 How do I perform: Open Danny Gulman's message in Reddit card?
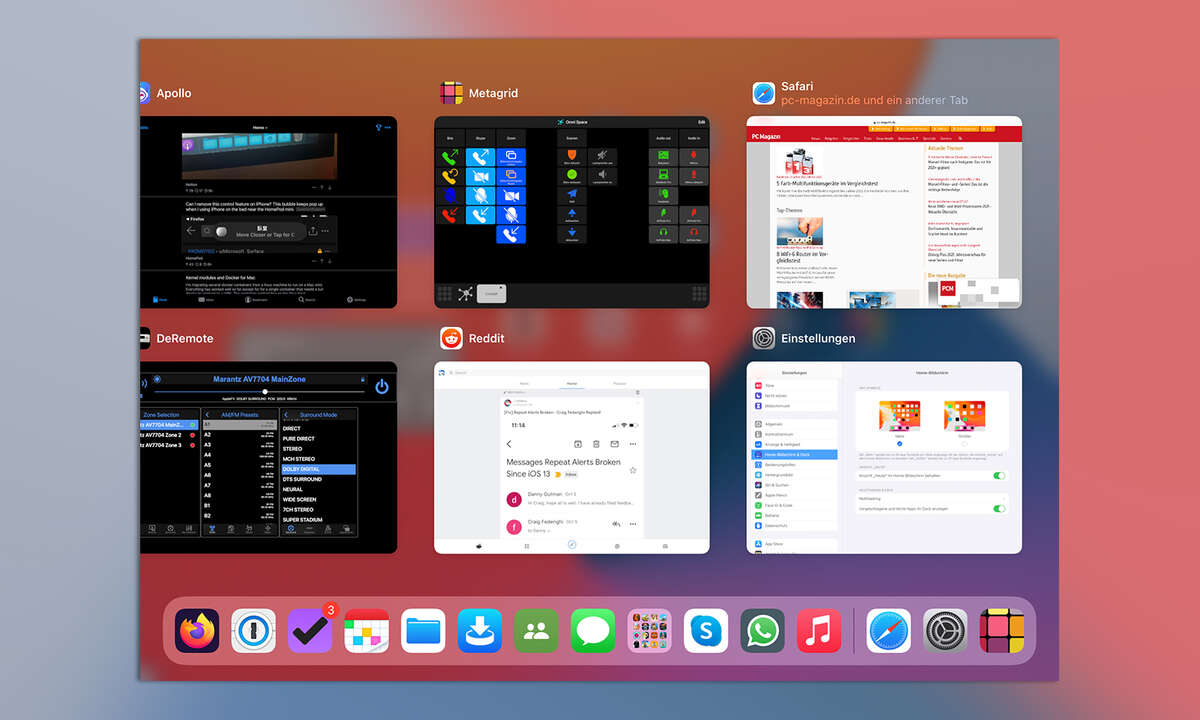570,498
